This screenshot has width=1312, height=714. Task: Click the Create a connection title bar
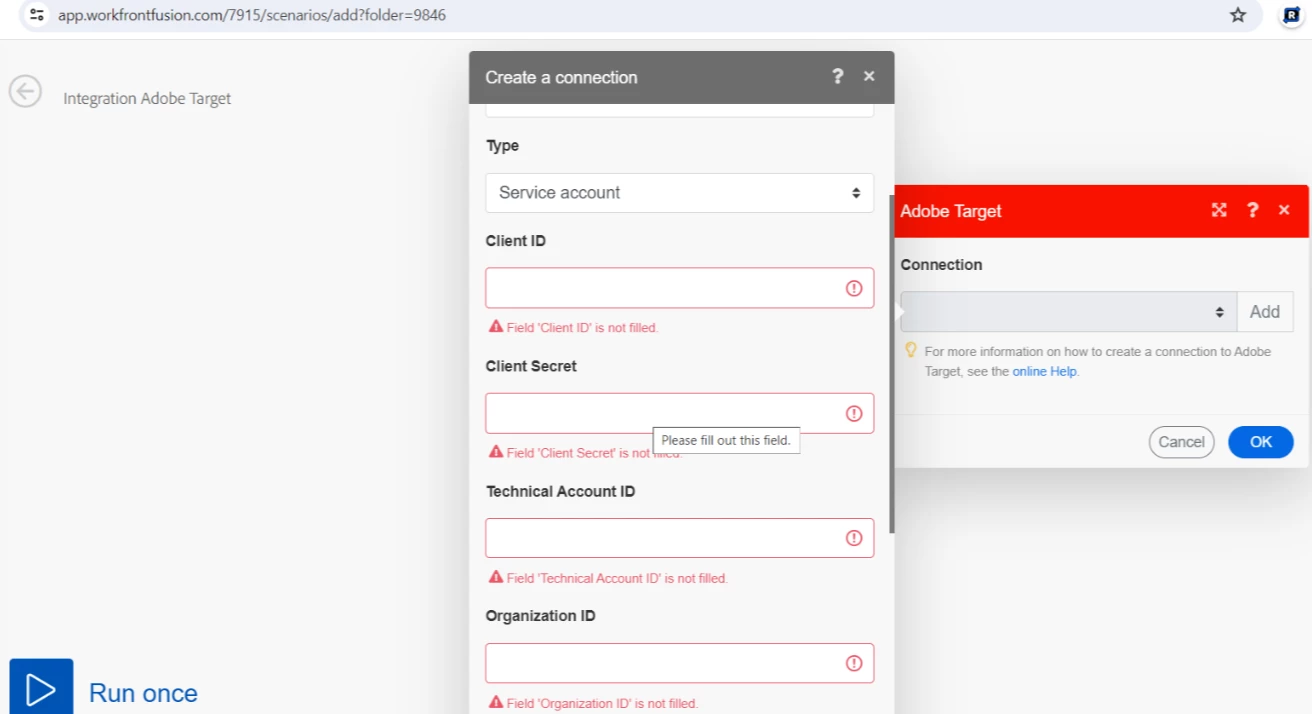681,77
